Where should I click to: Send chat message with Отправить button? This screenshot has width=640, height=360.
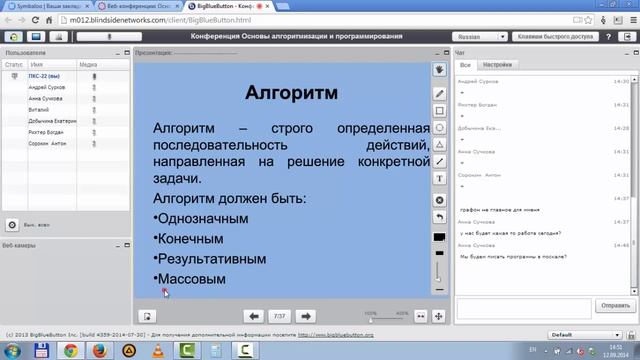tap(615, 306)
